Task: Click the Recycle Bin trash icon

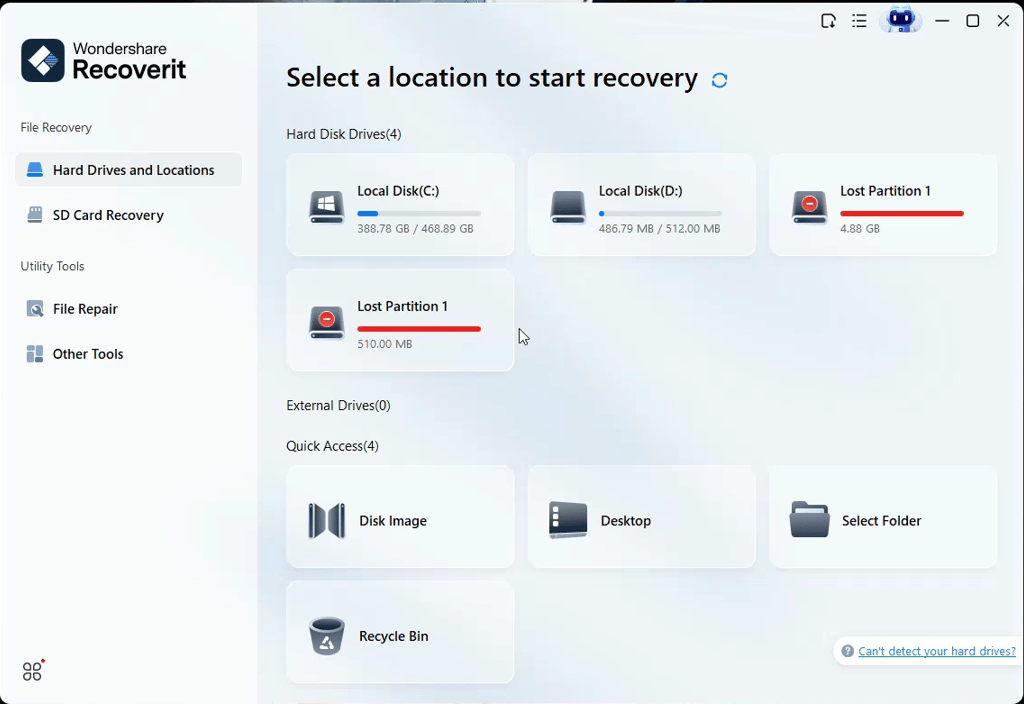Action: 327,635
